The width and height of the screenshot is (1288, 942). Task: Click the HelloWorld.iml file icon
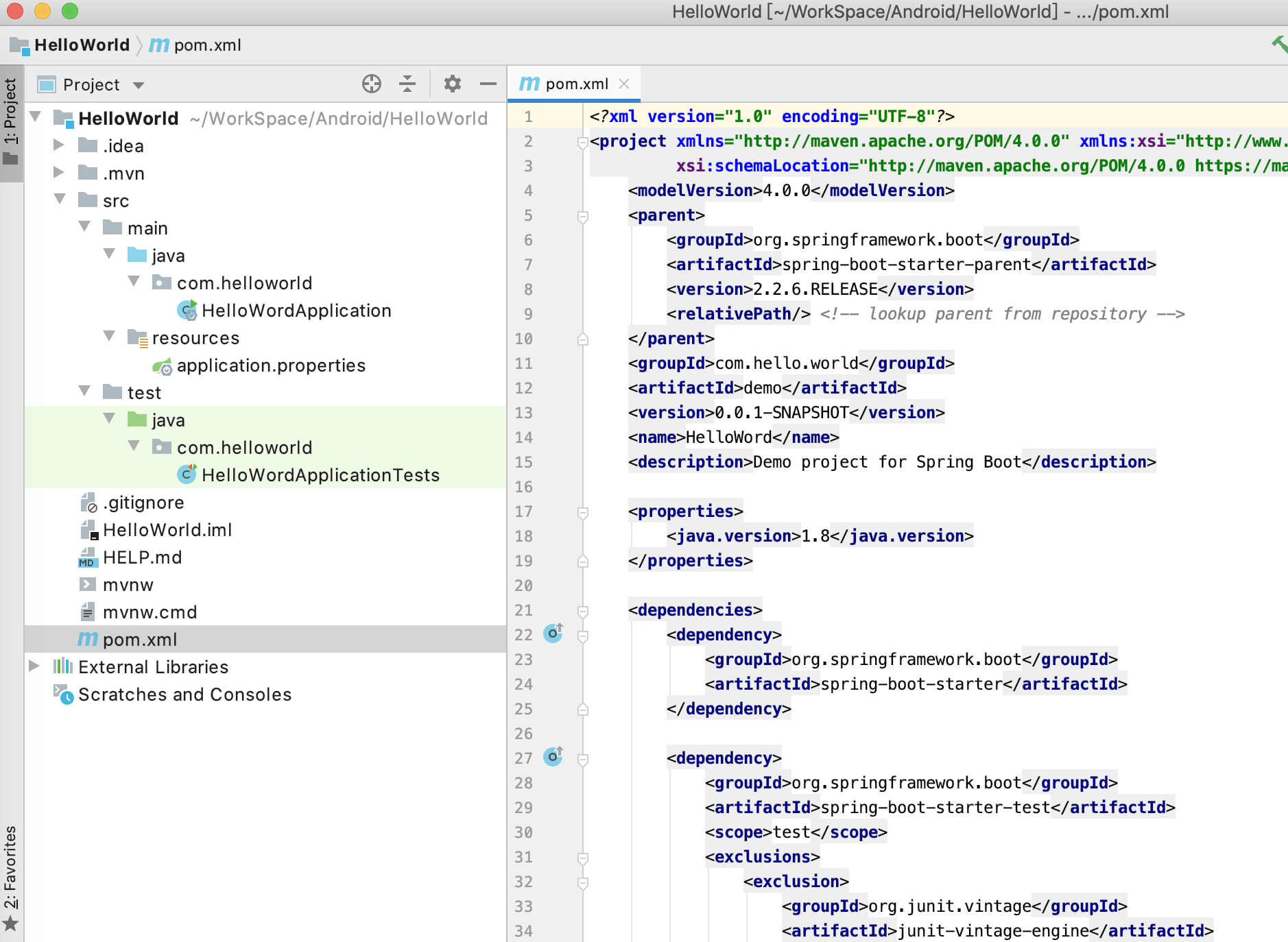(x=89, y=530)
